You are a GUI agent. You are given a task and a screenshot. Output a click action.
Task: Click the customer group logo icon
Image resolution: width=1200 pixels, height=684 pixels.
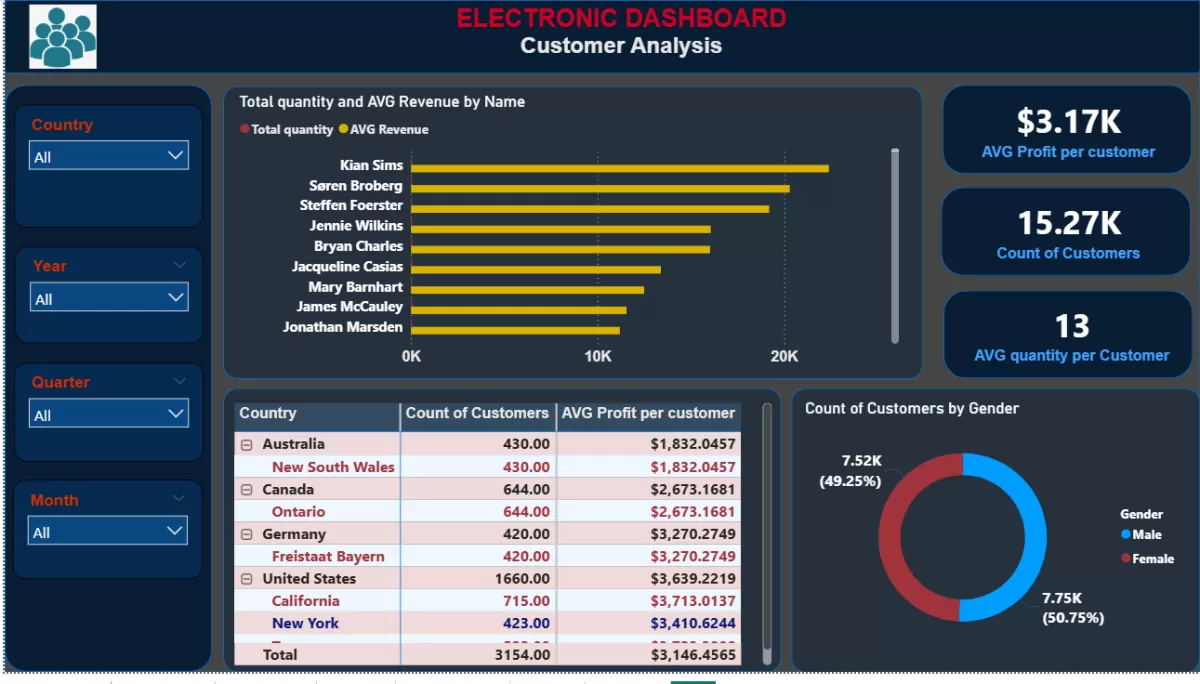pyautogui.click(x=63, y=37)
